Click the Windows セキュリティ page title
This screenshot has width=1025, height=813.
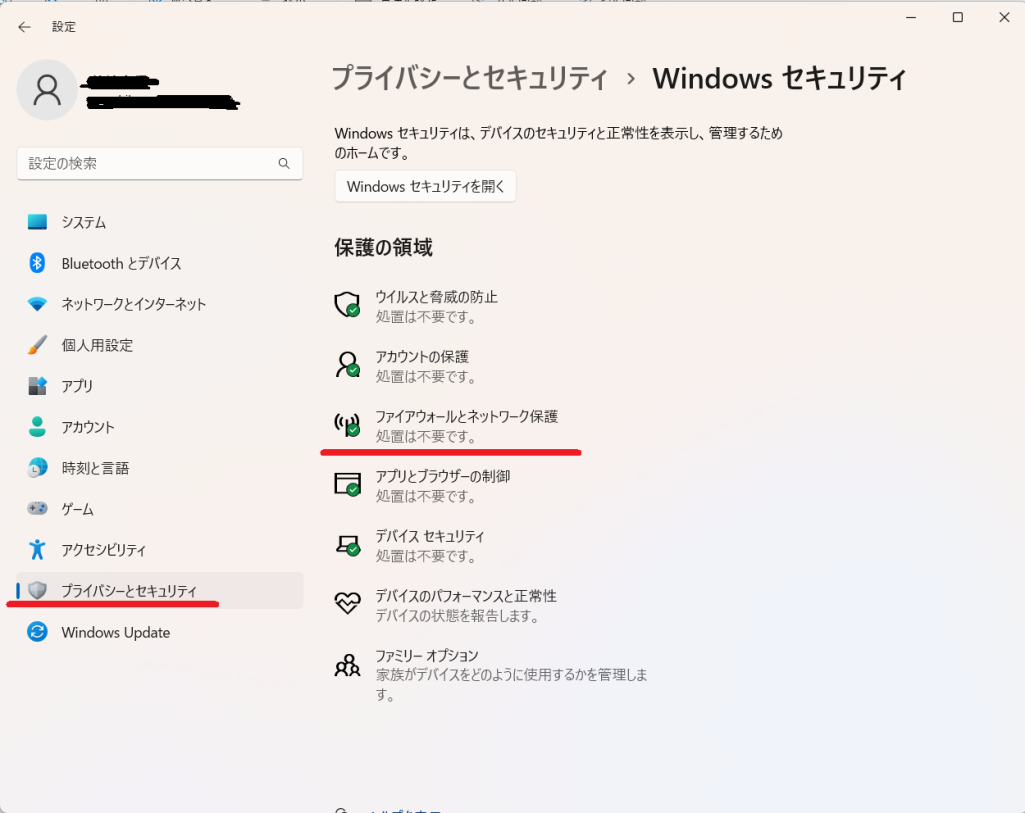click(x=779, y=78)
